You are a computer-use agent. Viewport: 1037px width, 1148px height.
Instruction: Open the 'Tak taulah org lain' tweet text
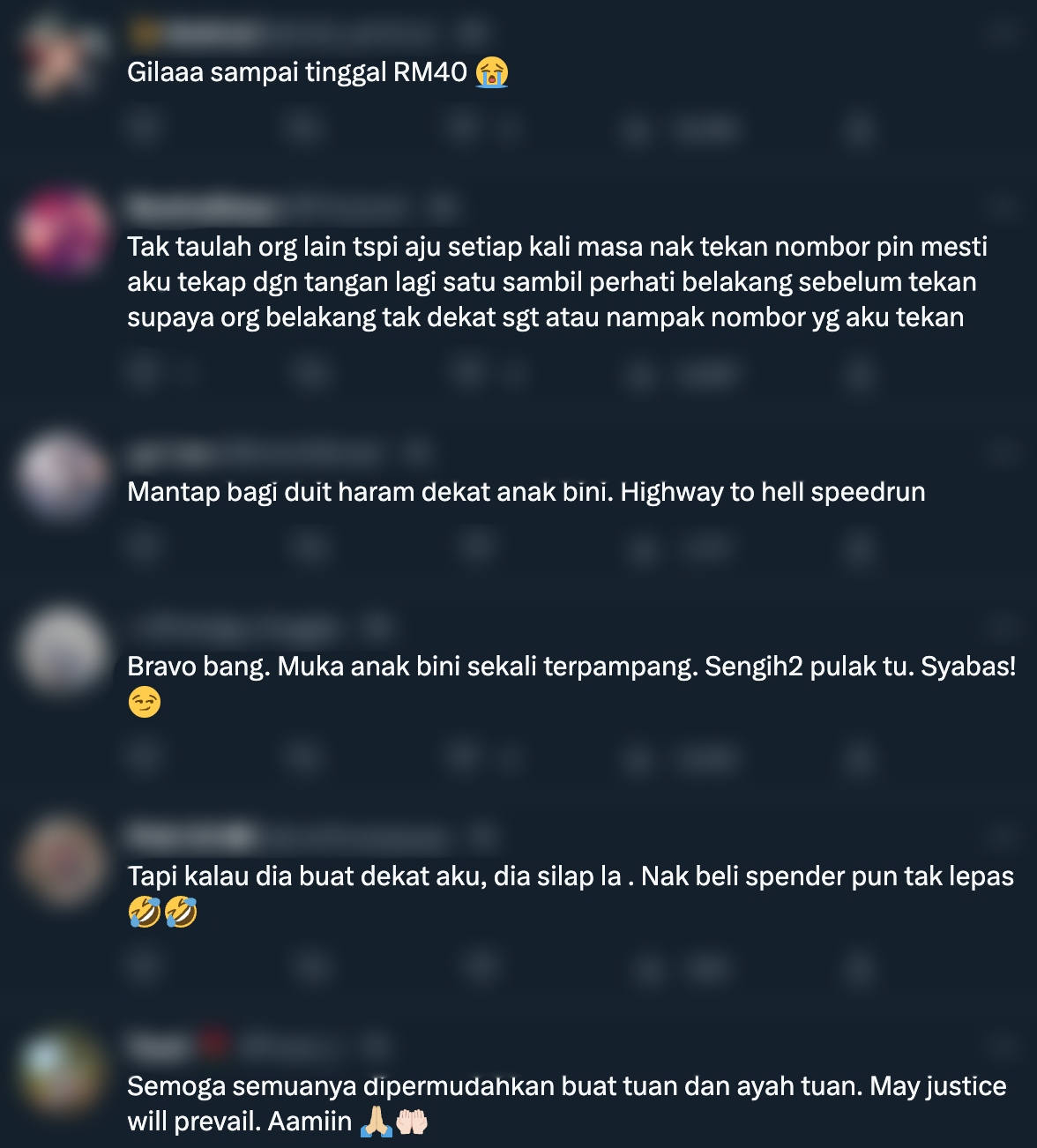point(557,281)
